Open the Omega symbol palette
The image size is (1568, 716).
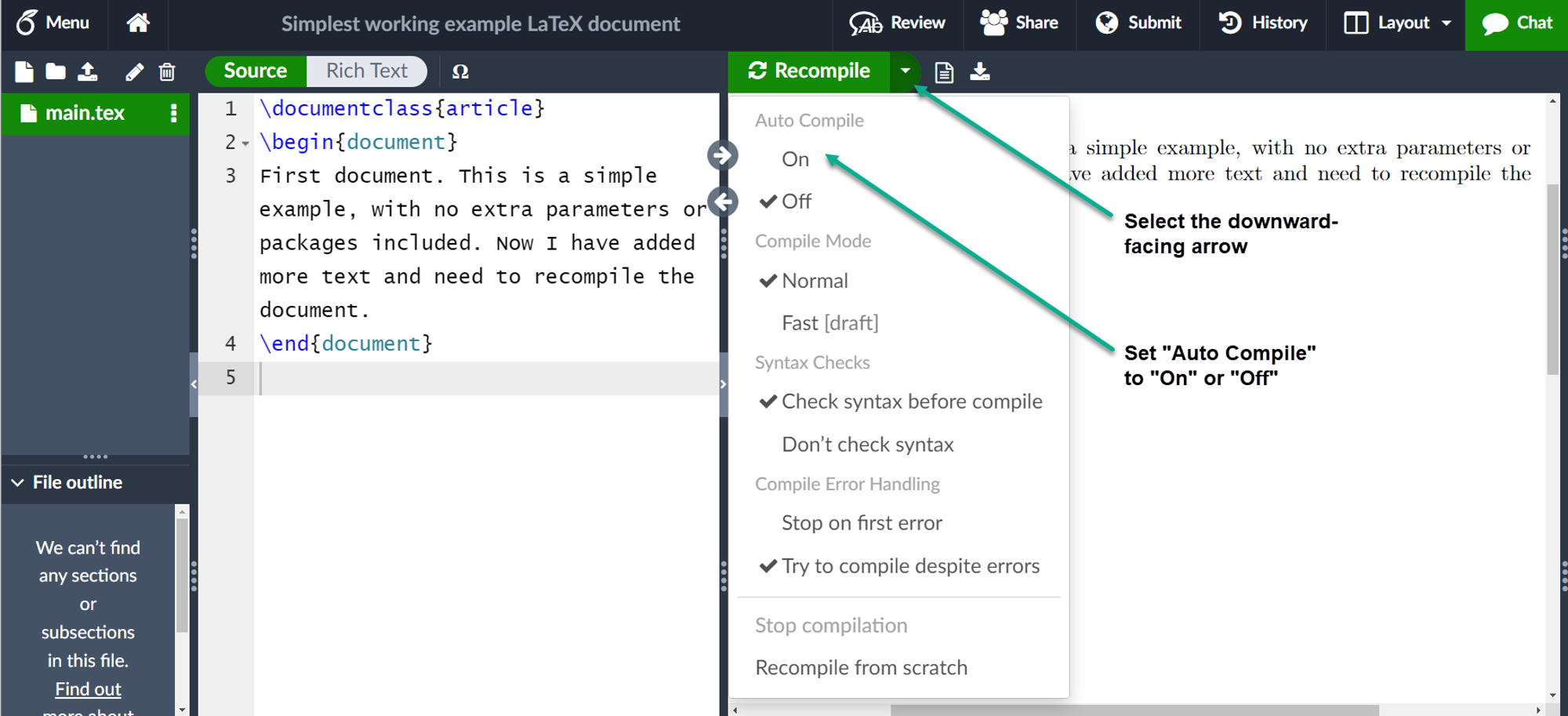[460, 72]
